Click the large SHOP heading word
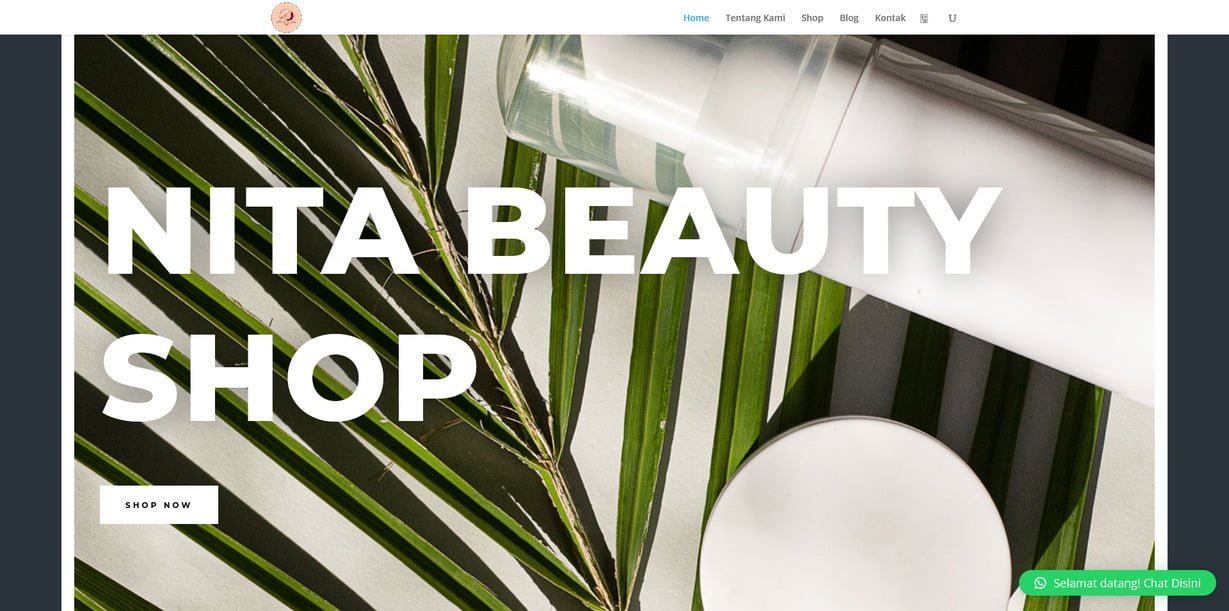This screenshot has height=611, width=1229. pyautogui.click(x=289, y=378)
